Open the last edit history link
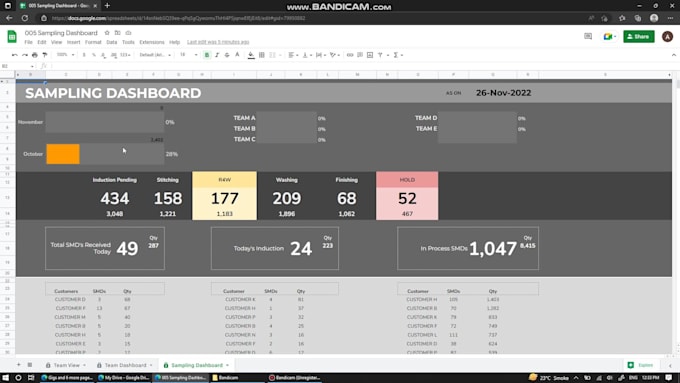The width and height of the screenshot is (680, 383). click(218, 42)
